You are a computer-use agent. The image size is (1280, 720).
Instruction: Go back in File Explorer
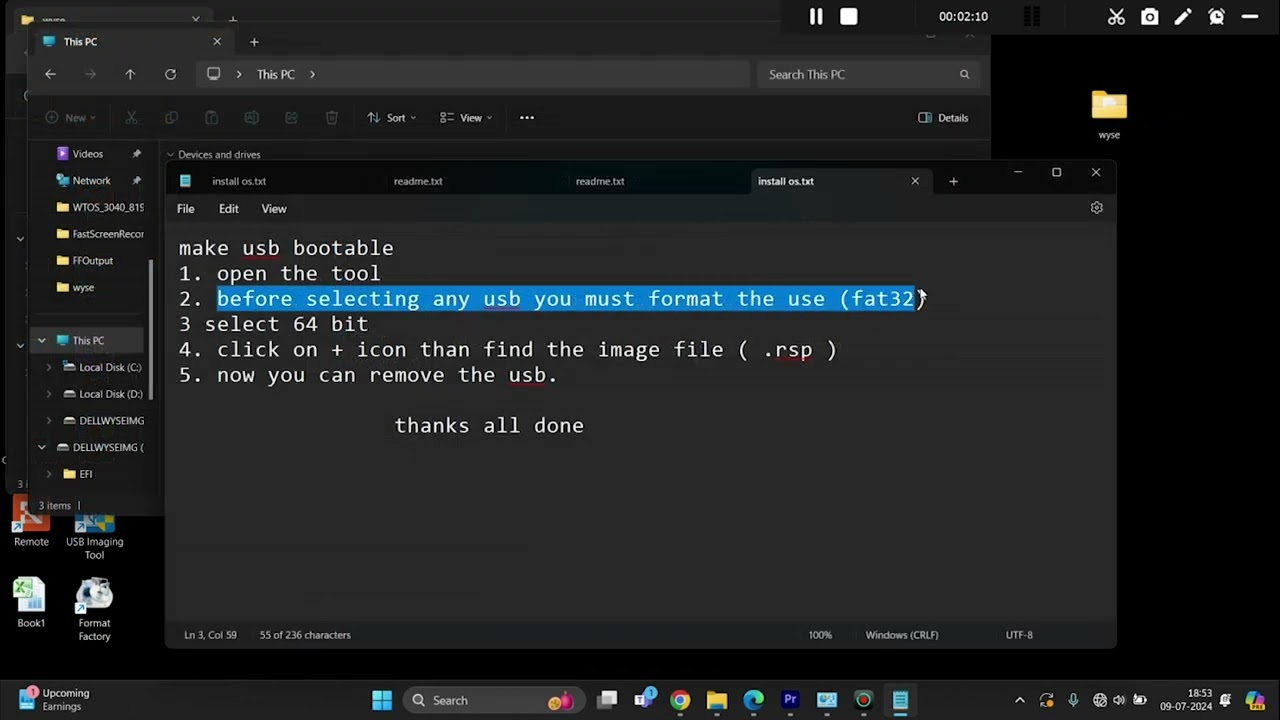50,74
